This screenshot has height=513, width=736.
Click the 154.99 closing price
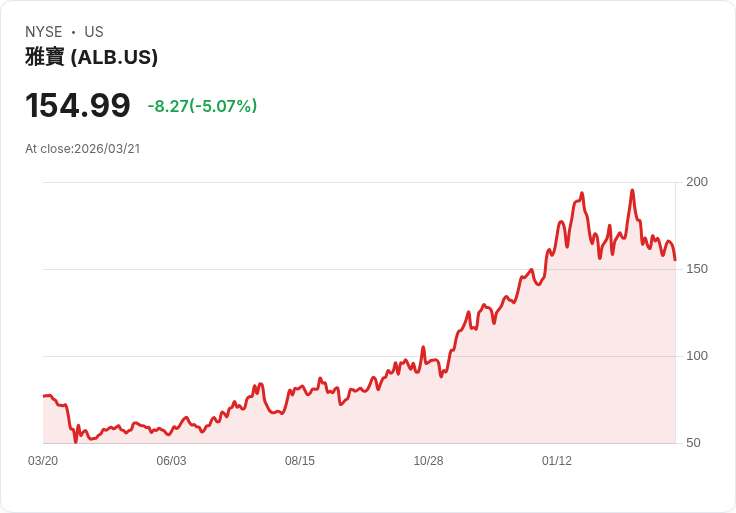point(78,106)
